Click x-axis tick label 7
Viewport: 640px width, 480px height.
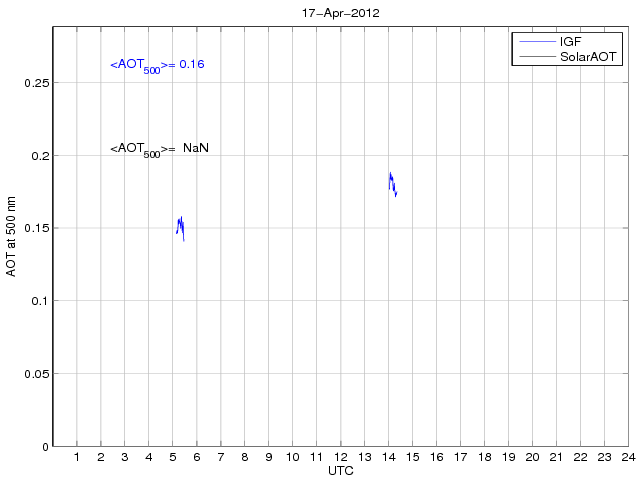[221, 457]
